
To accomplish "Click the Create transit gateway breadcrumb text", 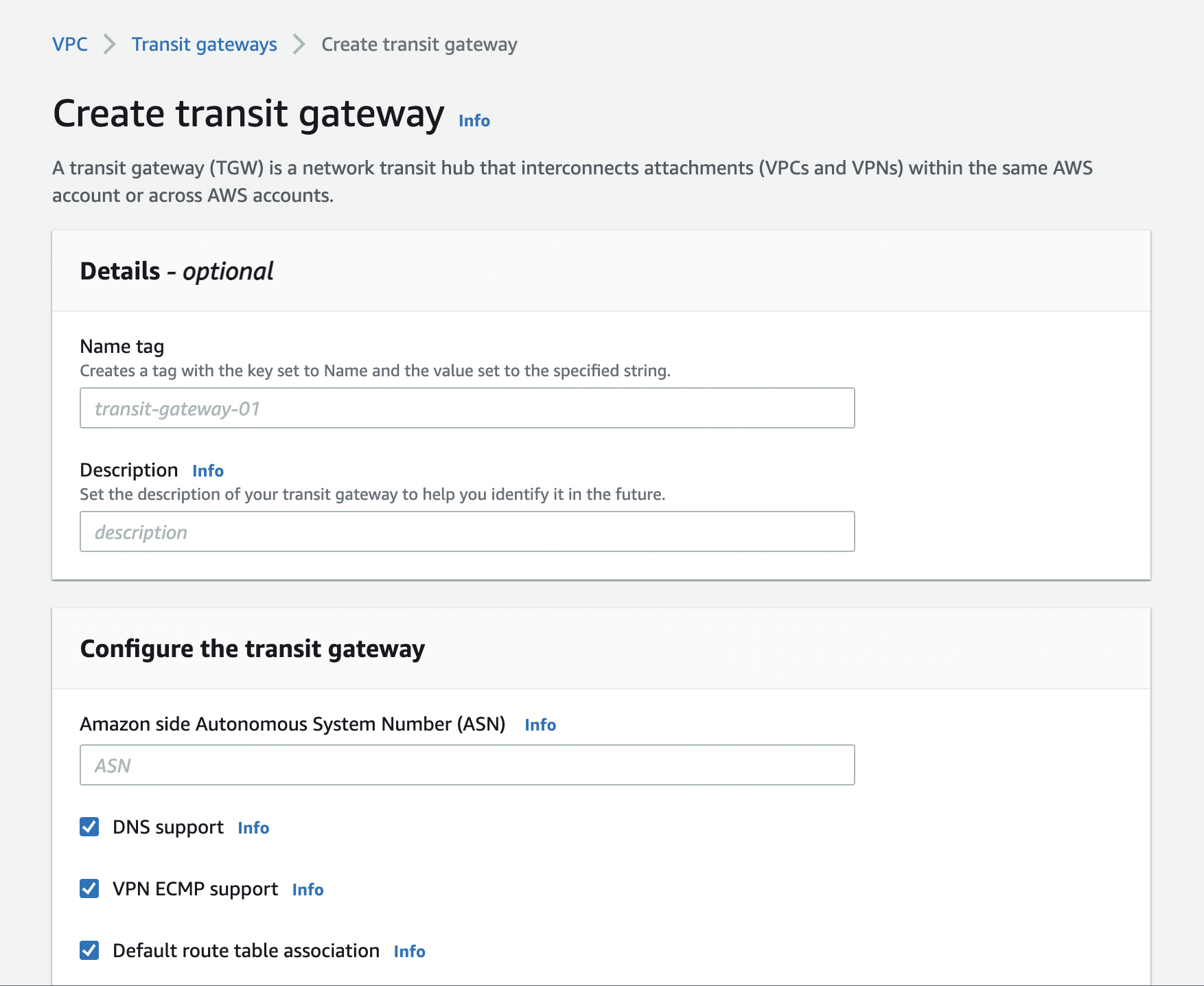I will [419, 45].
